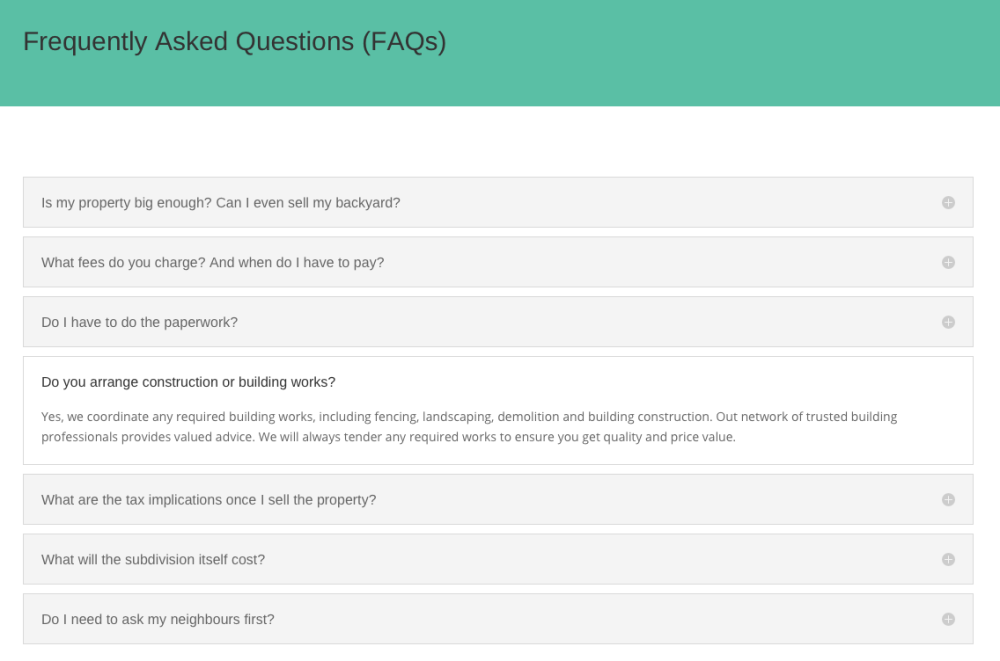
Task: Open 'What will the subdivision itself cost?'
Action: pos(153,559)
